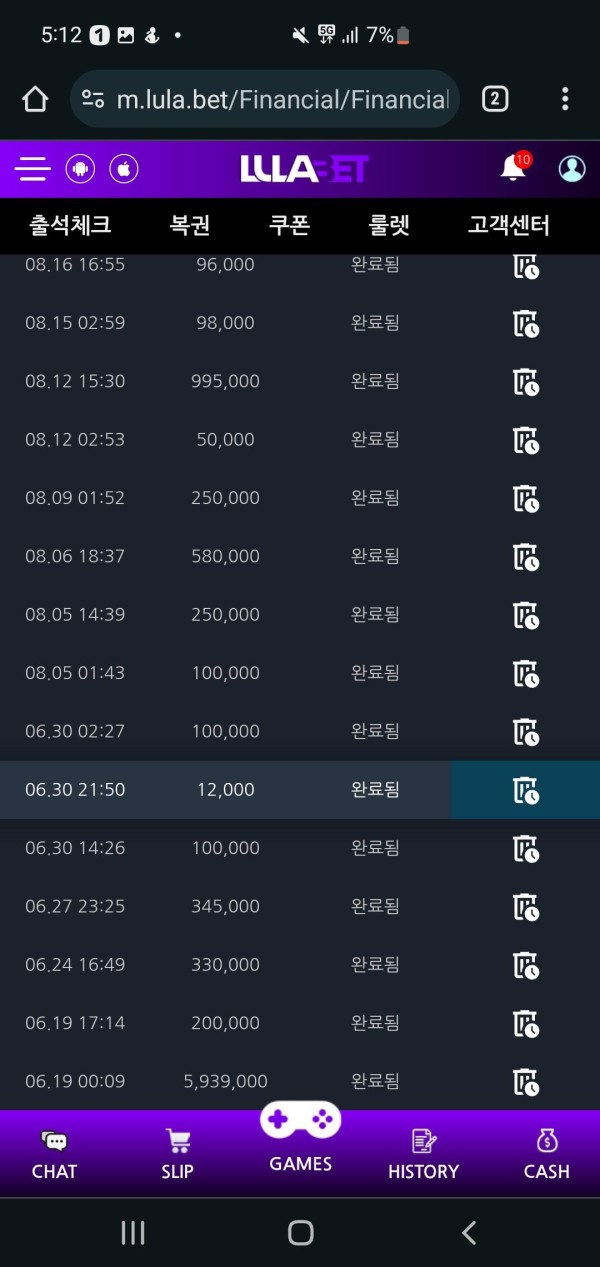Tap the LULABET logo

304,168
